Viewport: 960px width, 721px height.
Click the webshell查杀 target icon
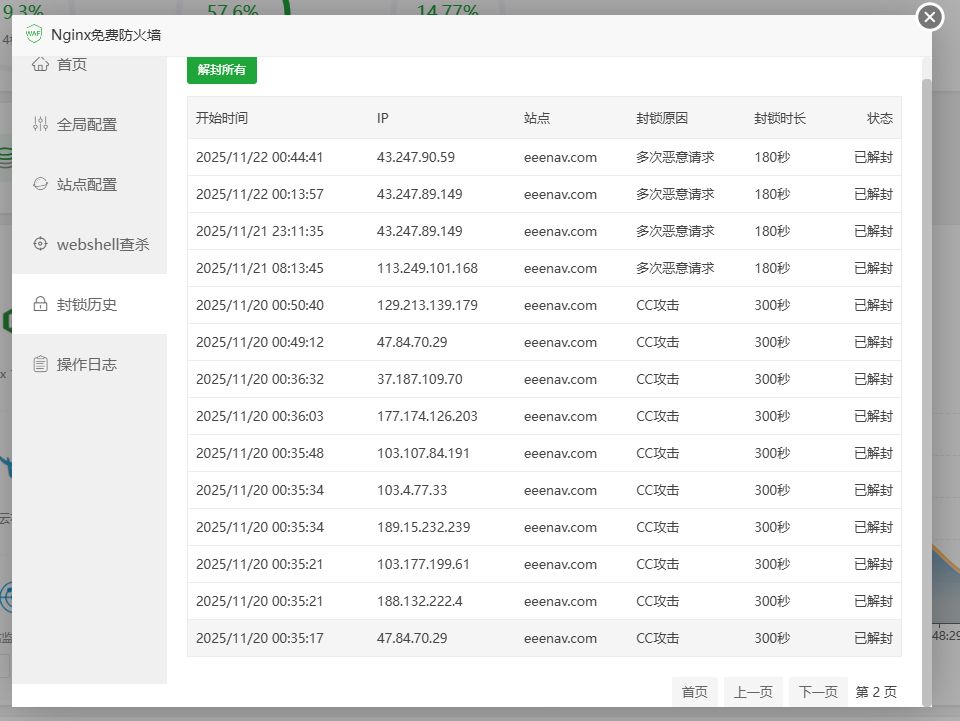click(40, 244)
